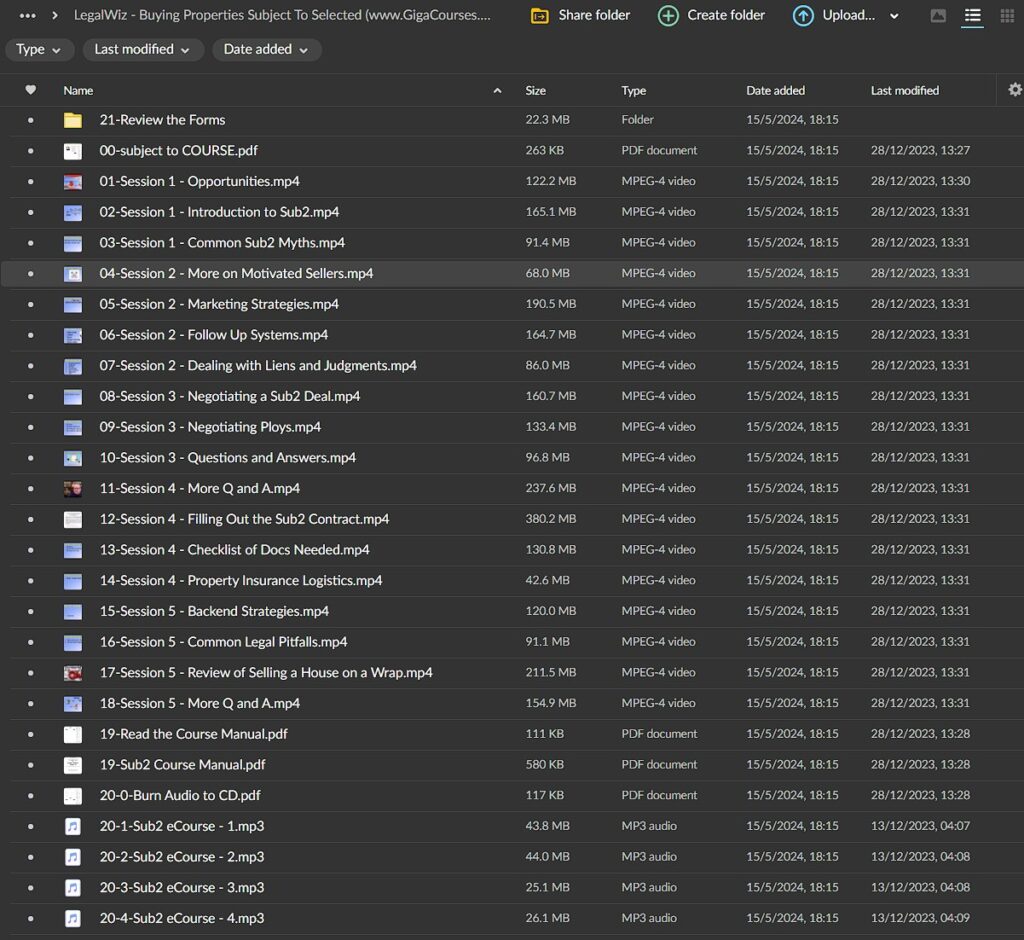Image resolution: width=1024 pixels, height=940 pixels.
Task: Click the 21-Review the Forms folder icon
Action: click(73, 120)
